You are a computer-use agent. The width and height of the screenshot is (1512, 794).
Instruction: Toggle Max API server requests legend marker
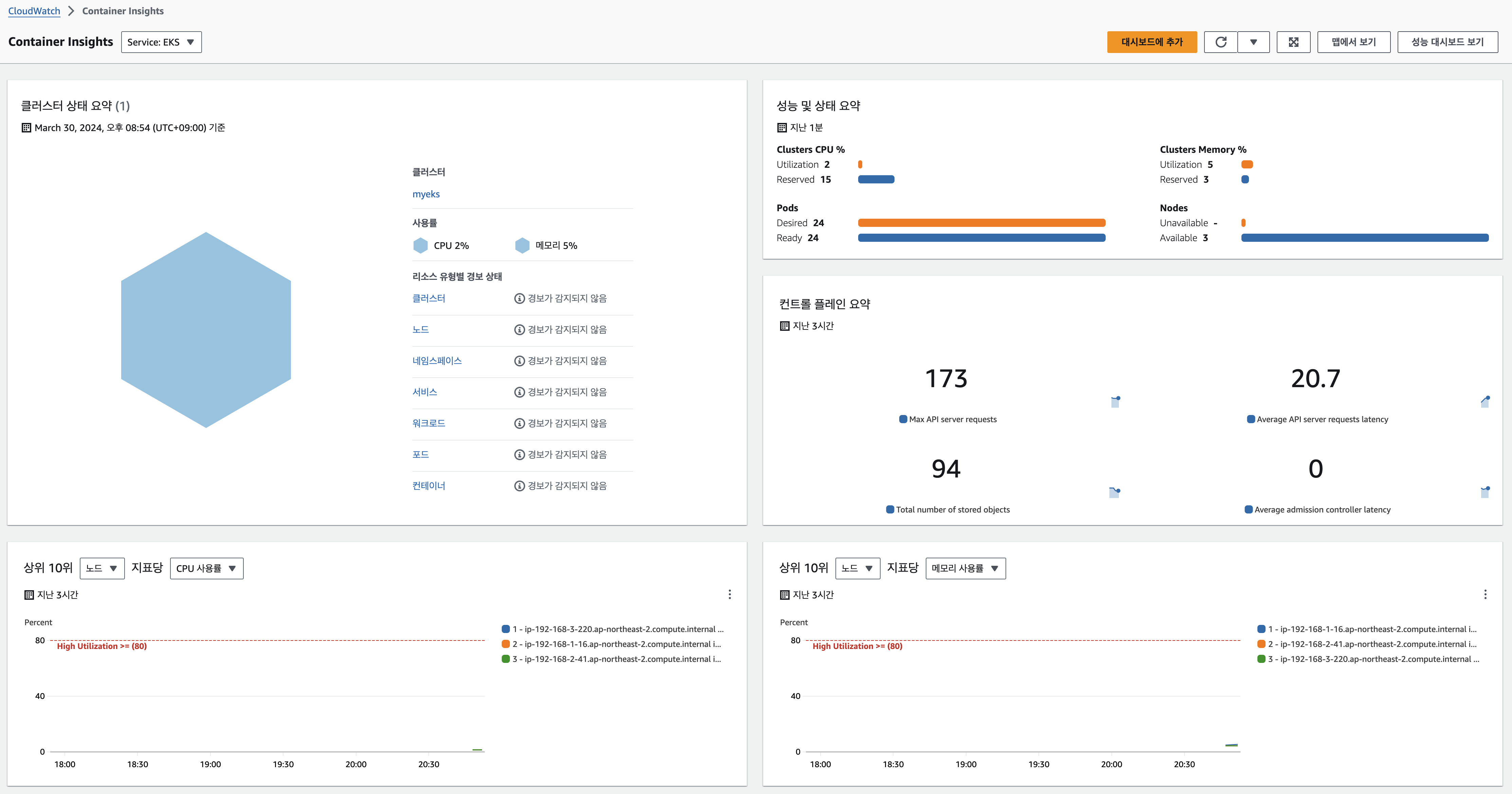[x=903, y=419]
